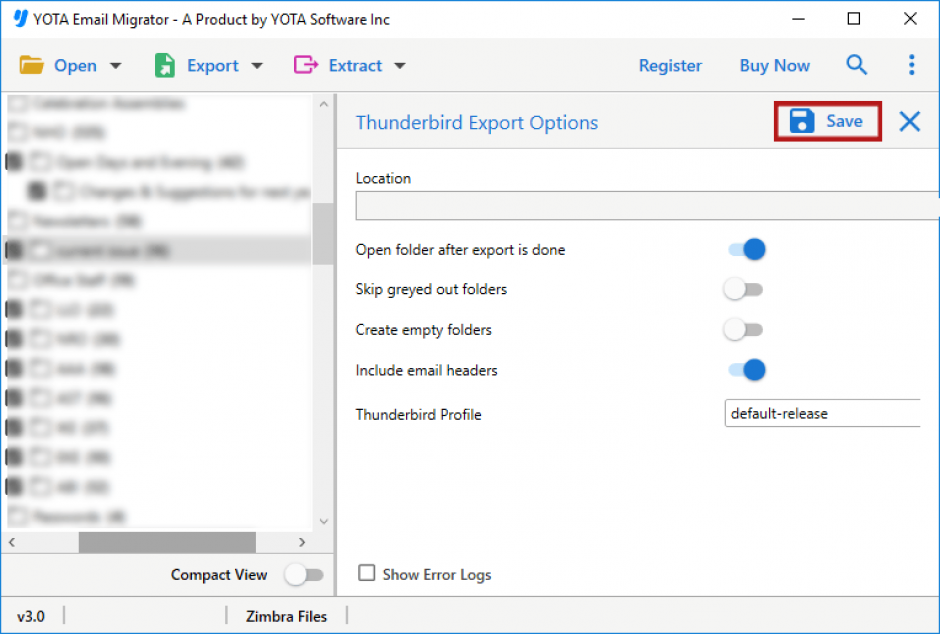Viewport: 940px width, 634px height.
Task: Click the YOTA logo in title bar
Action: [20, 19]
